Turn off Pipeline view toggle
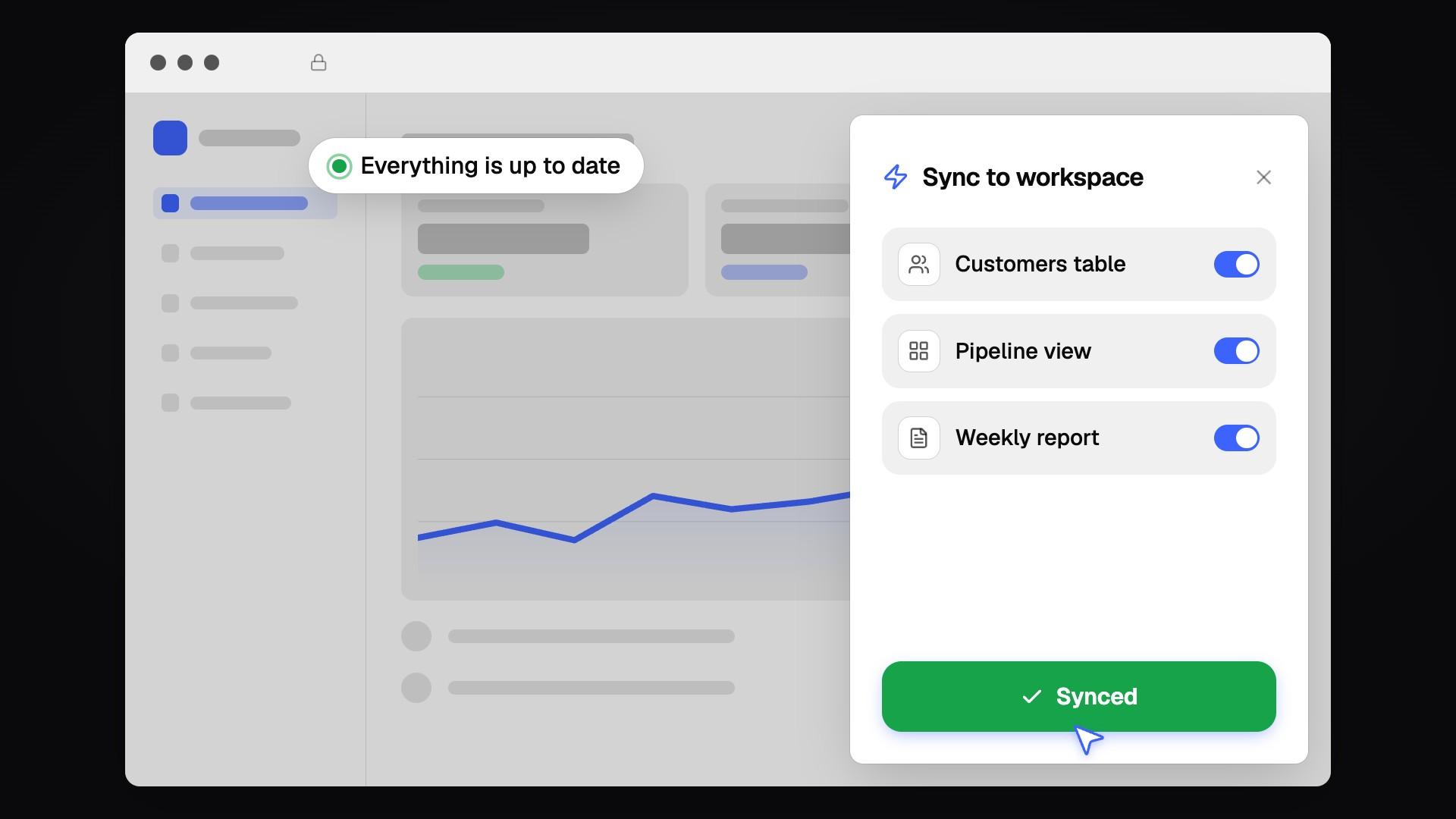This screenshot has height=819, width=1456. (x=1236, y=351)
